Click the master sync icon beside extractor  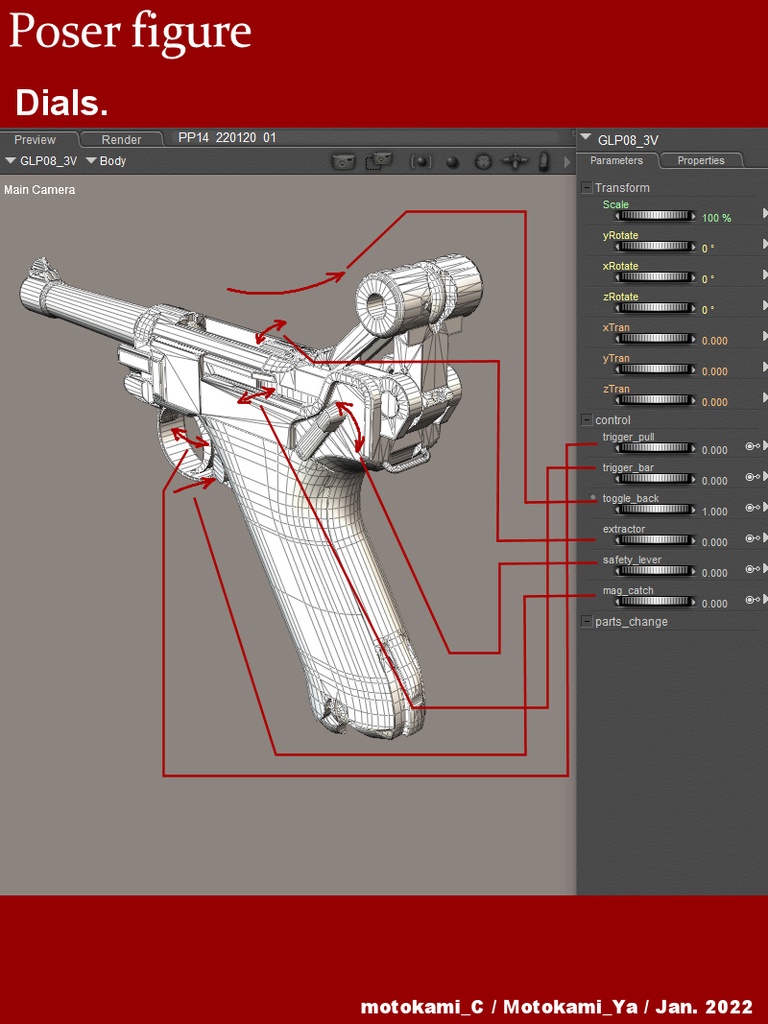752,538
